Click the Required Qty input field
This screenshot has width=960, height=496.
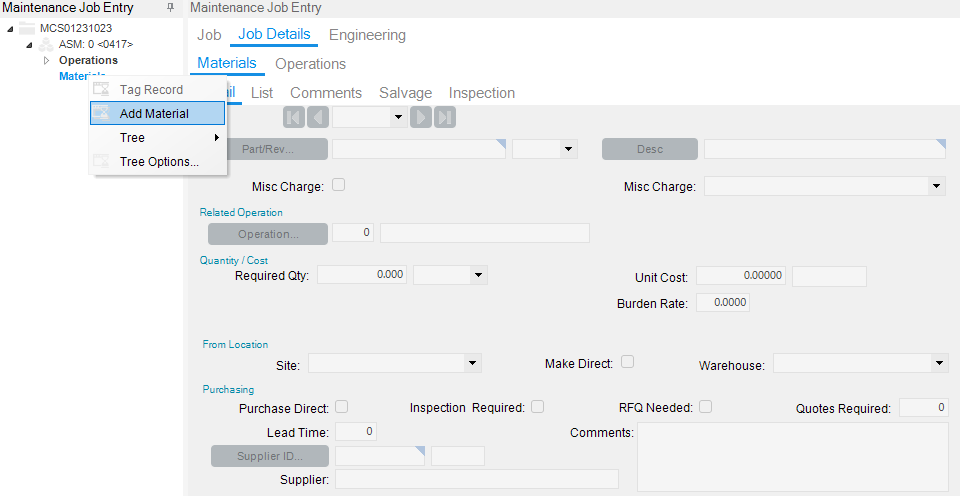(x=362, y=274)
